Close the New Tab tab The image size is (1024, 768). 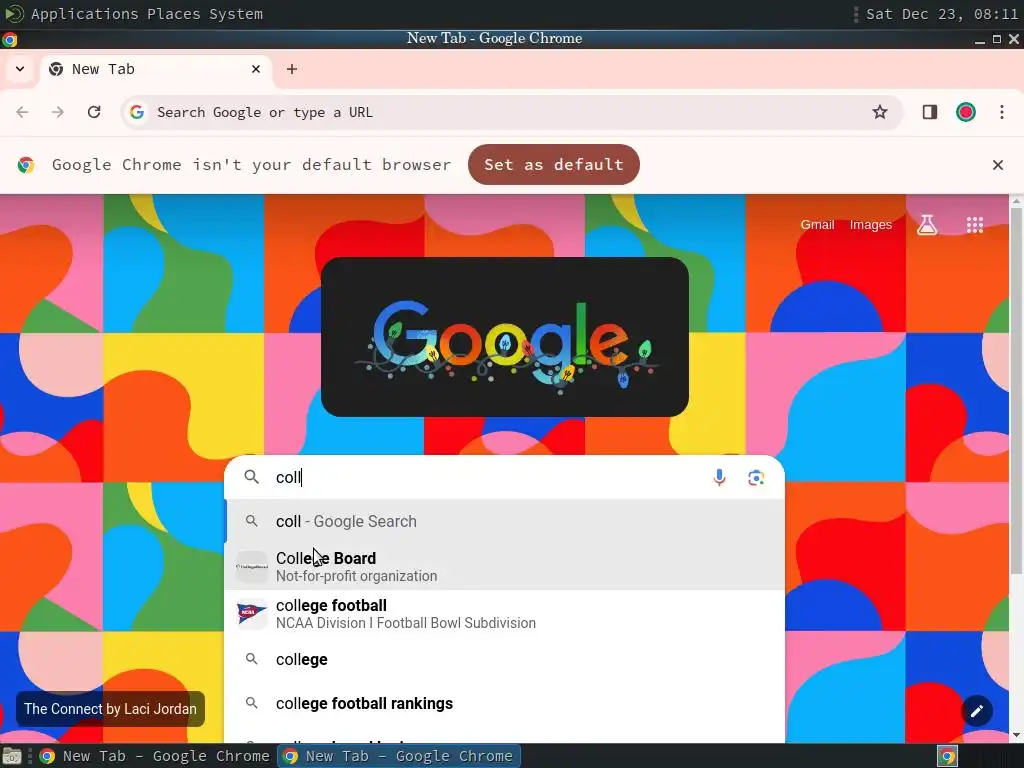(256, 69)
